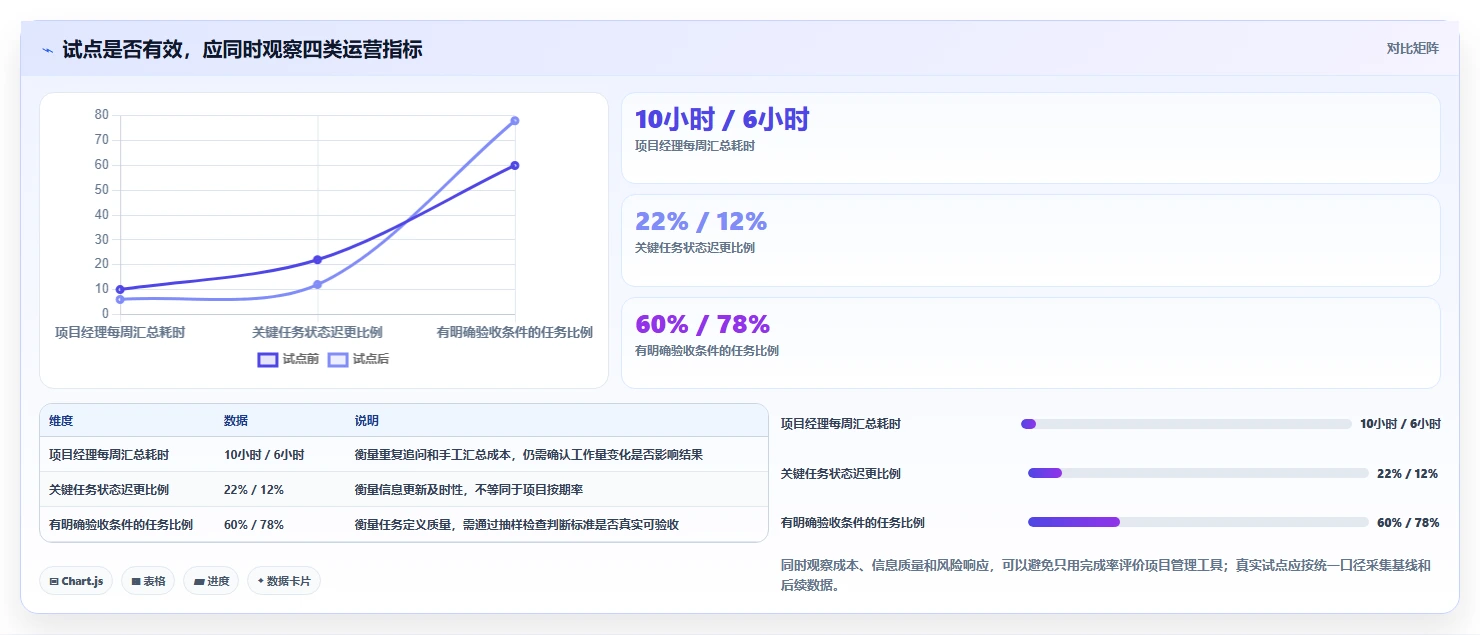The image size is (1480, 635).
Task: Select table cell 60% / 78%
Action: click(x=254, y=525)
